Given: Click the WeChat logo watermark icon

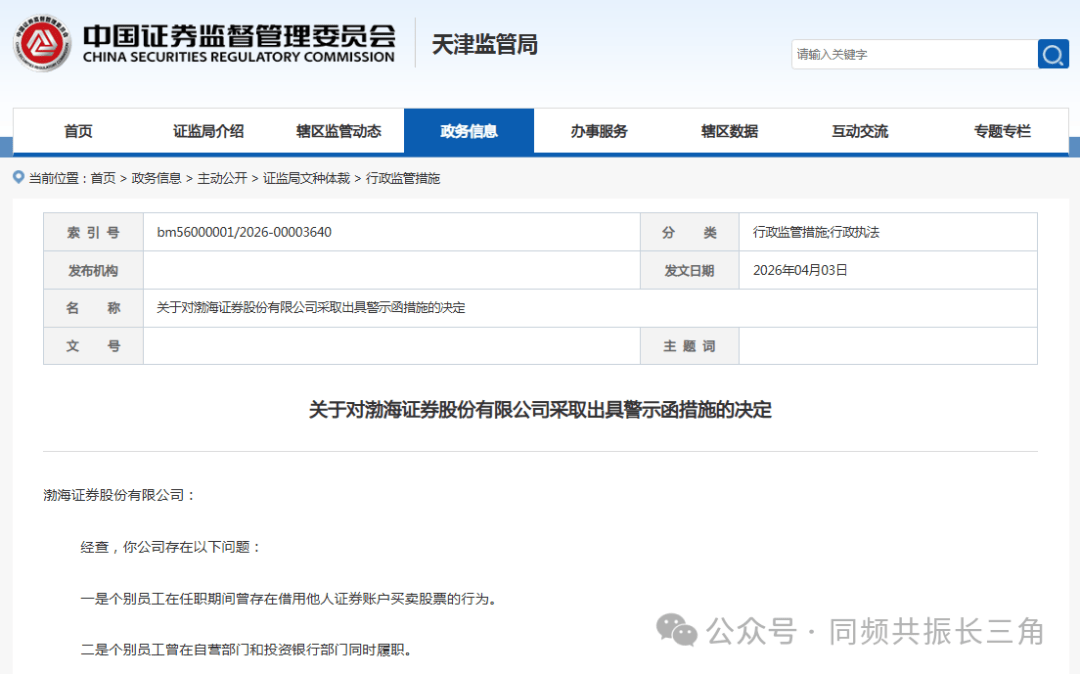Looking at the screenshot, I should [677, 630].
